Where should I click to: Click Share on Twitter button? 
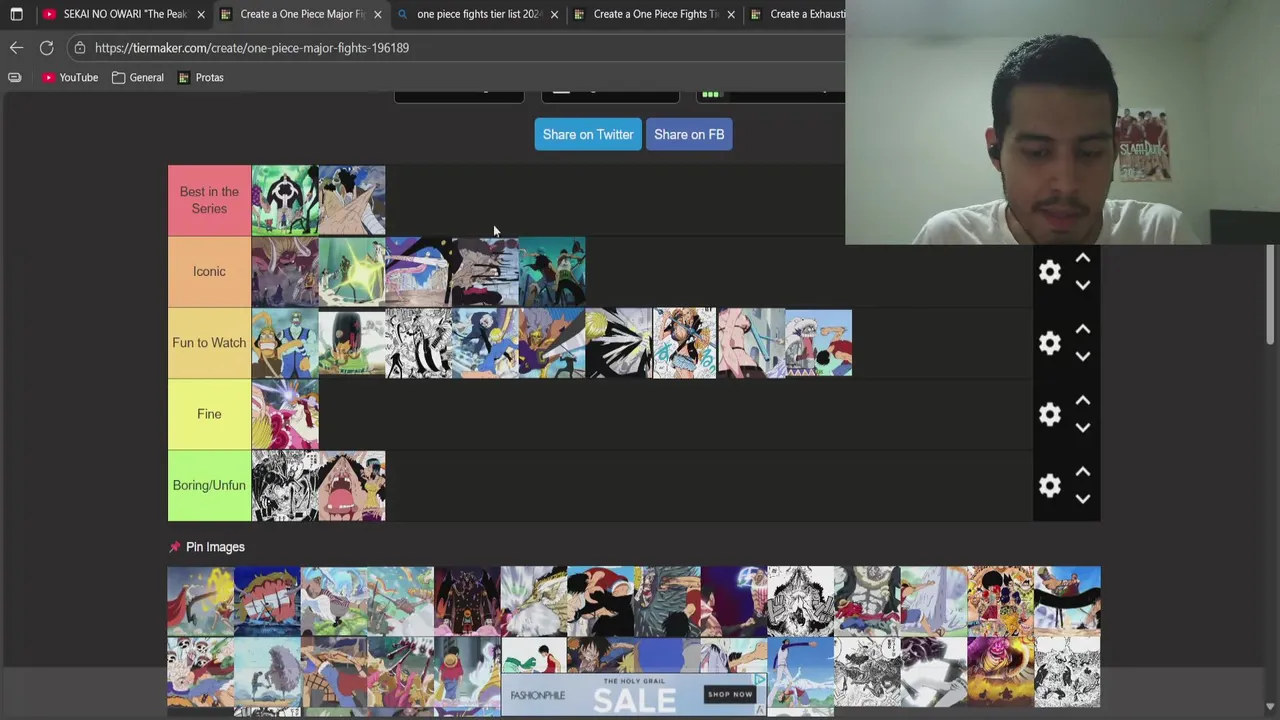588,134
